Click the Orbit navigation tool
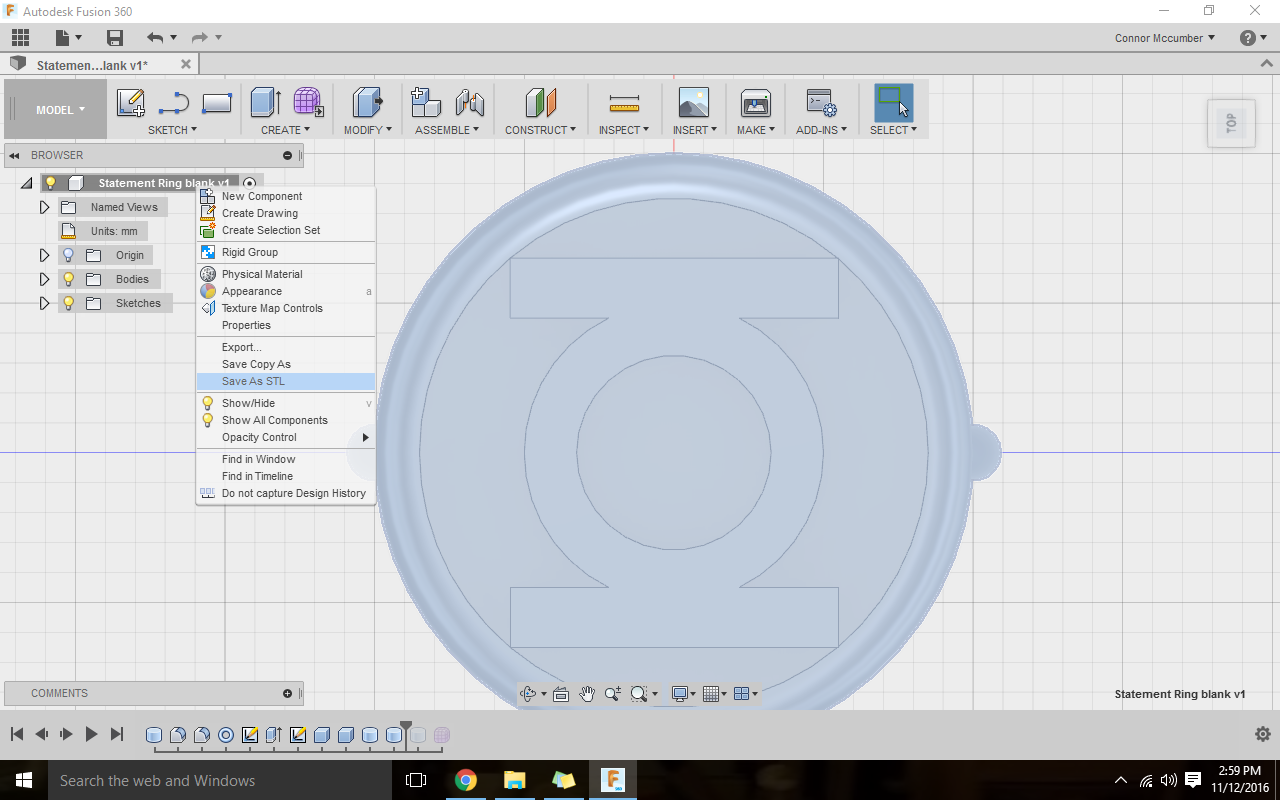 click(x=529, y=693)
